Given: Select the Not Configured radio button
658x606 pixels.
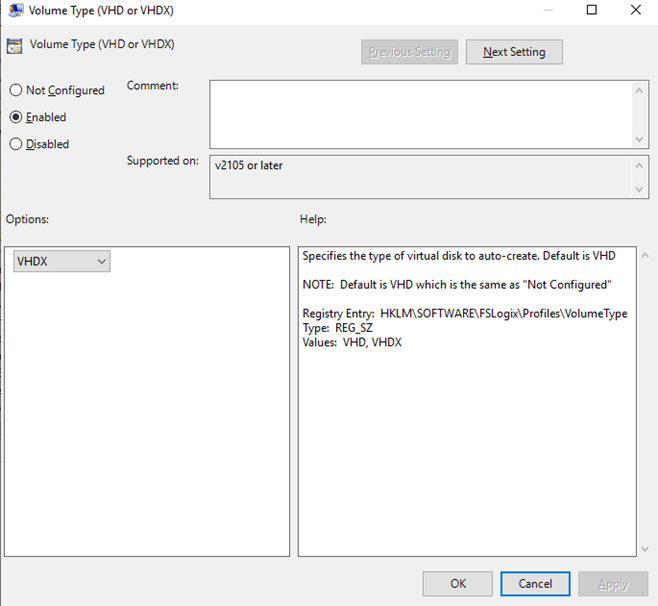Looking at the screenshot, I should (x=16, y=90).
